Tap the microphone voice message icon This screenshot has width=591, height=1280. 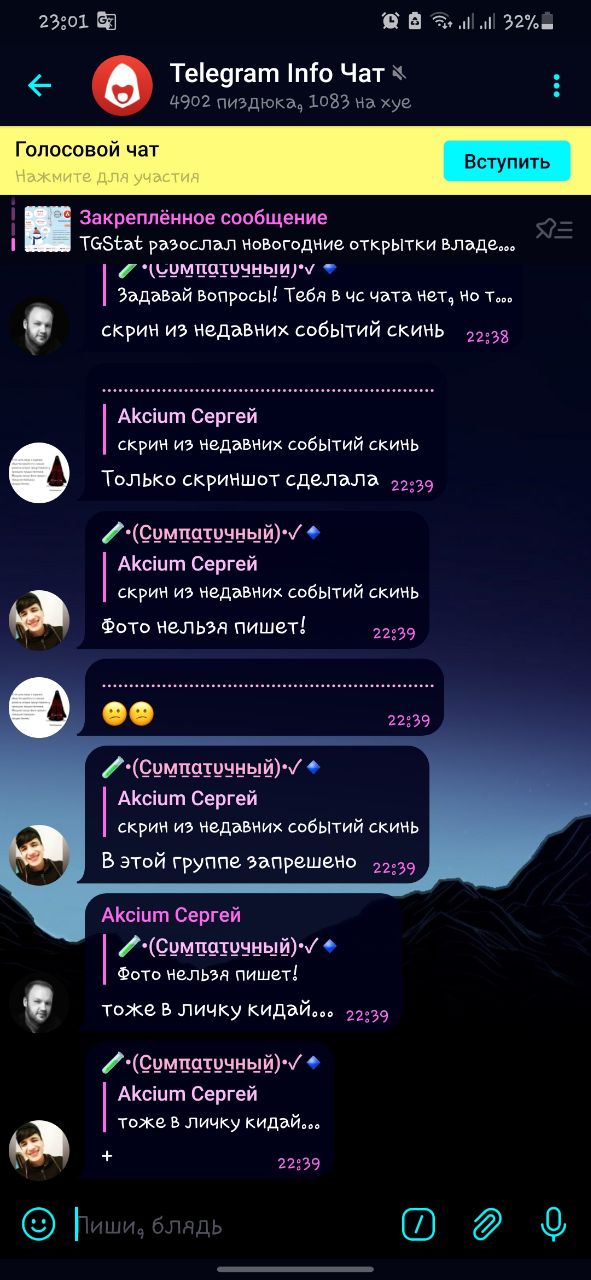tap(553, 1223)
